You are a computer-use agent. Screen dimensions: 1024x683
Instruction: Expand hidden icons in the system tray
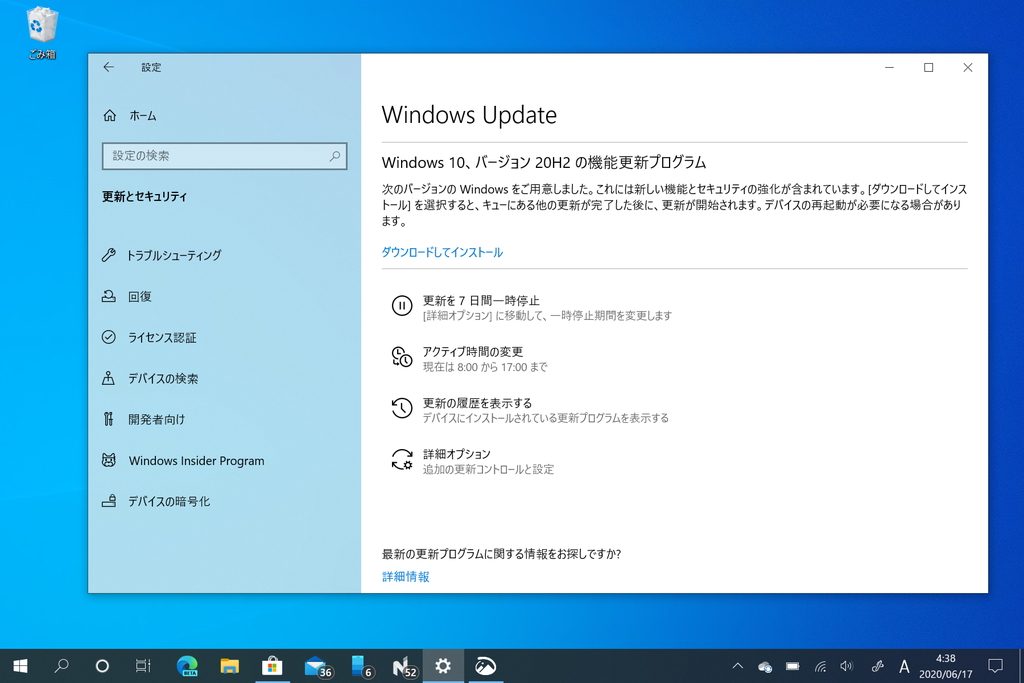(x=737, y=665)
